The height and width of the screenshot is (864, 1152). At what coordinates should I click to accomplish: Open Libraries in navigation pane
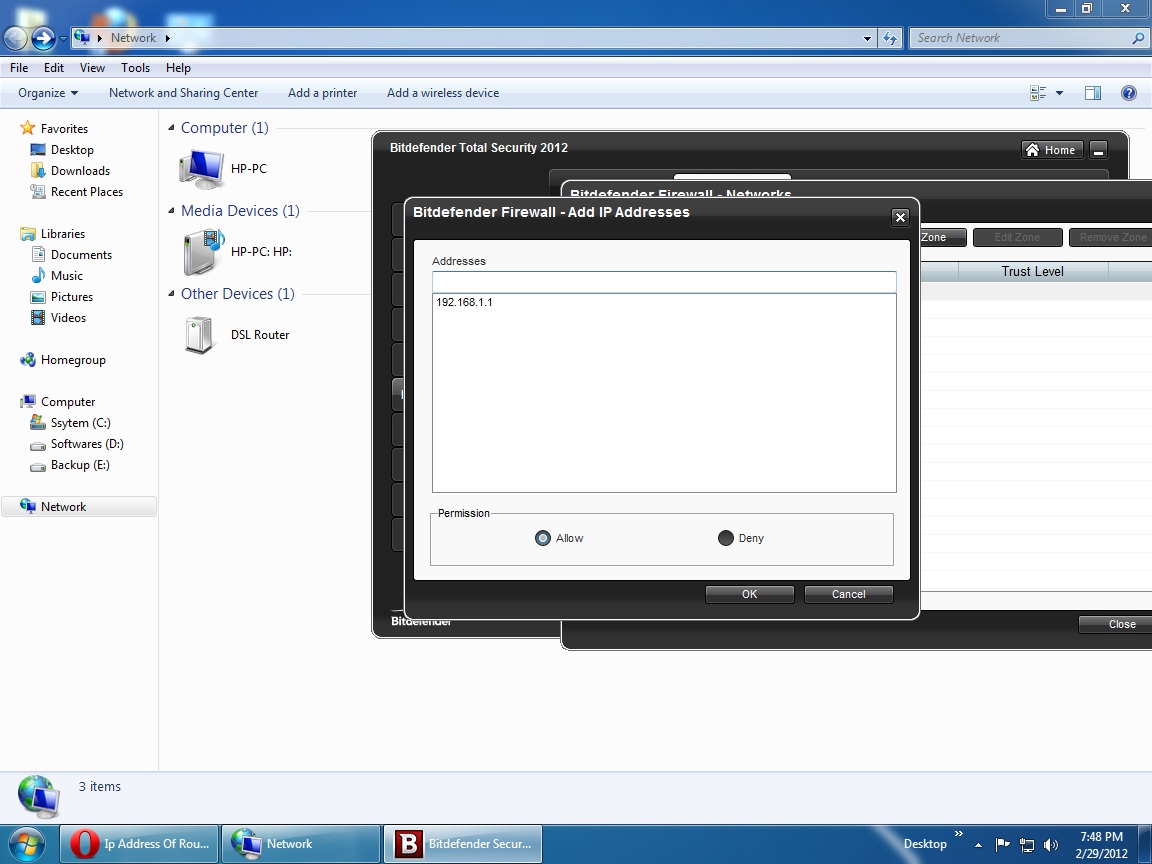point(62,234)
